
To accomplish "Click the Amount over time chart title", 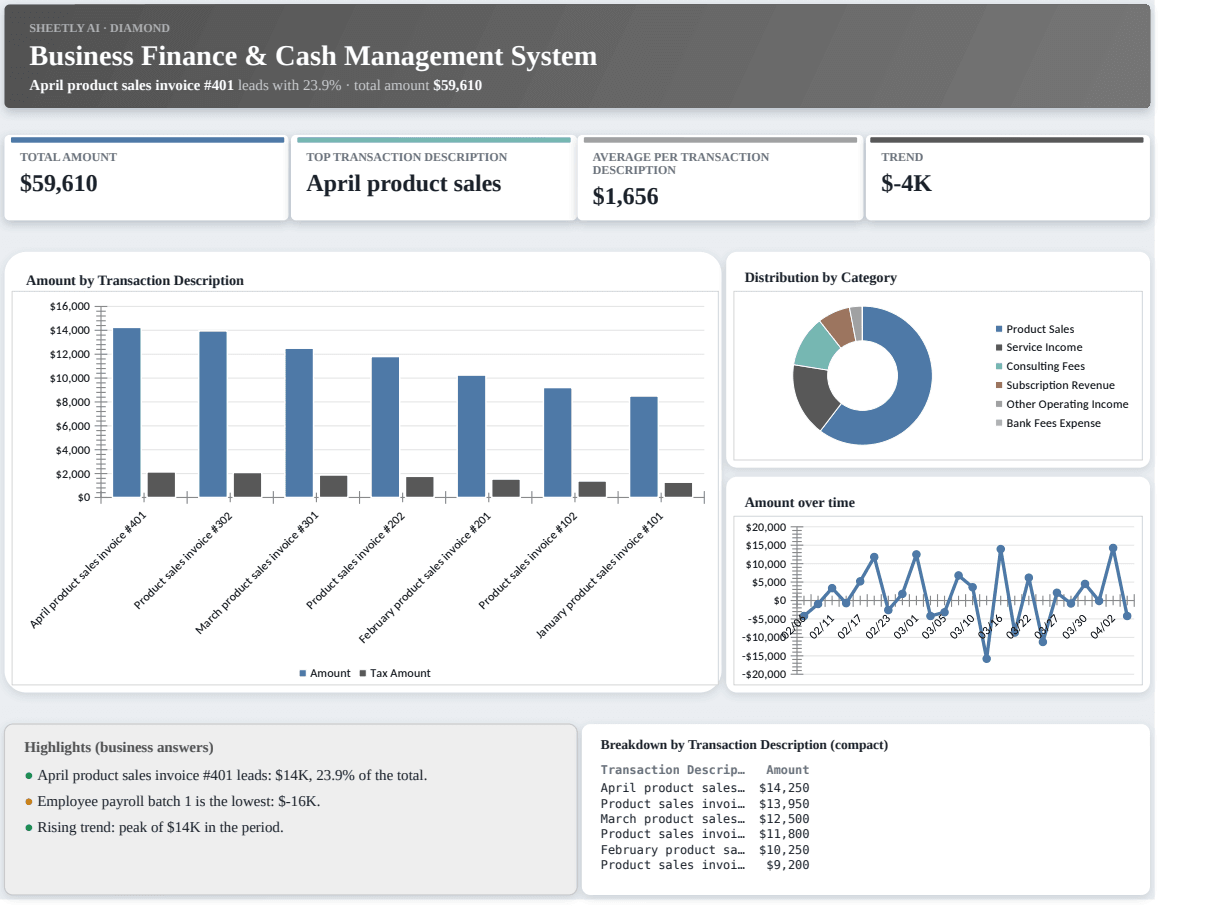I will pyautogui.click(x=800, y=503).
